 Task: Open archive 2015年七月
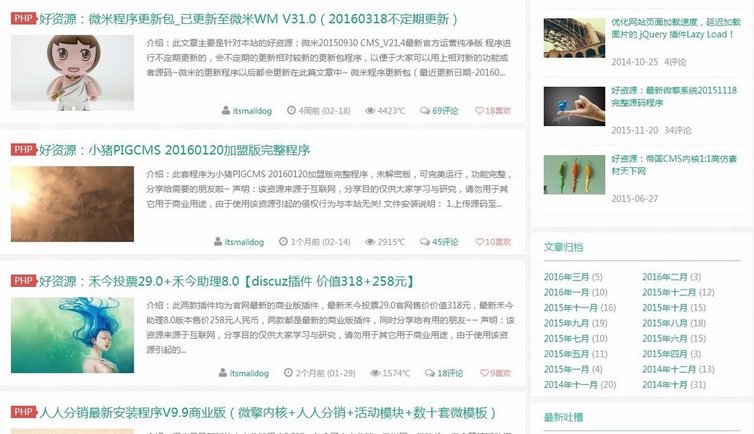[x=566, y=338]
